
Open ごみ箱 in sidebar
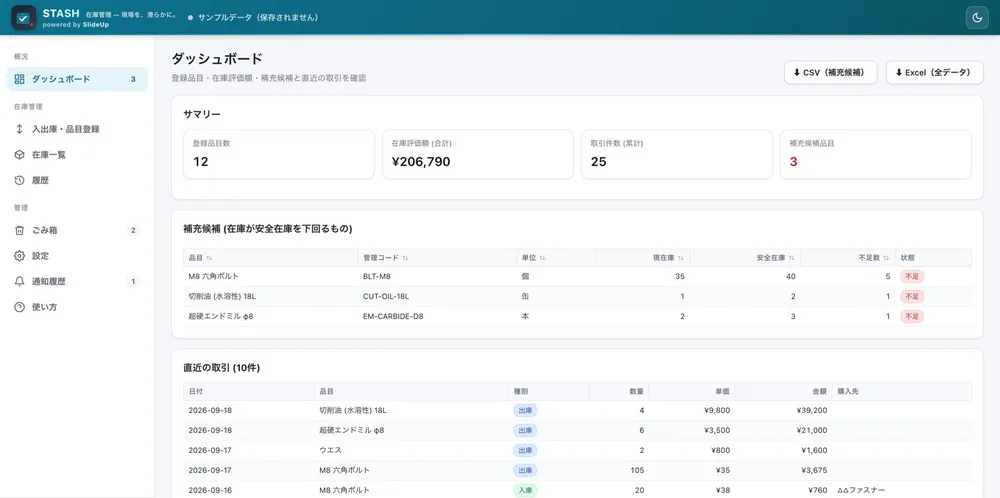coord(77,230)
